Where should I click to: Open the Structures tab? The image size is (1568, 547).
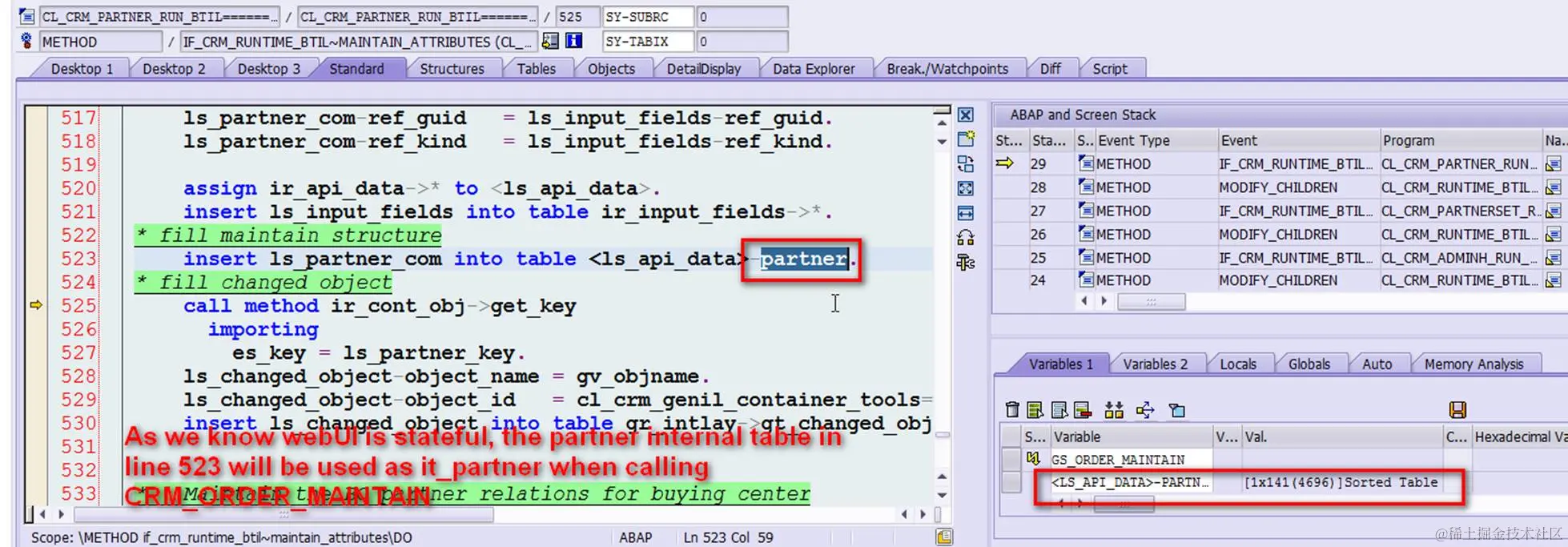tap(452, 69)
